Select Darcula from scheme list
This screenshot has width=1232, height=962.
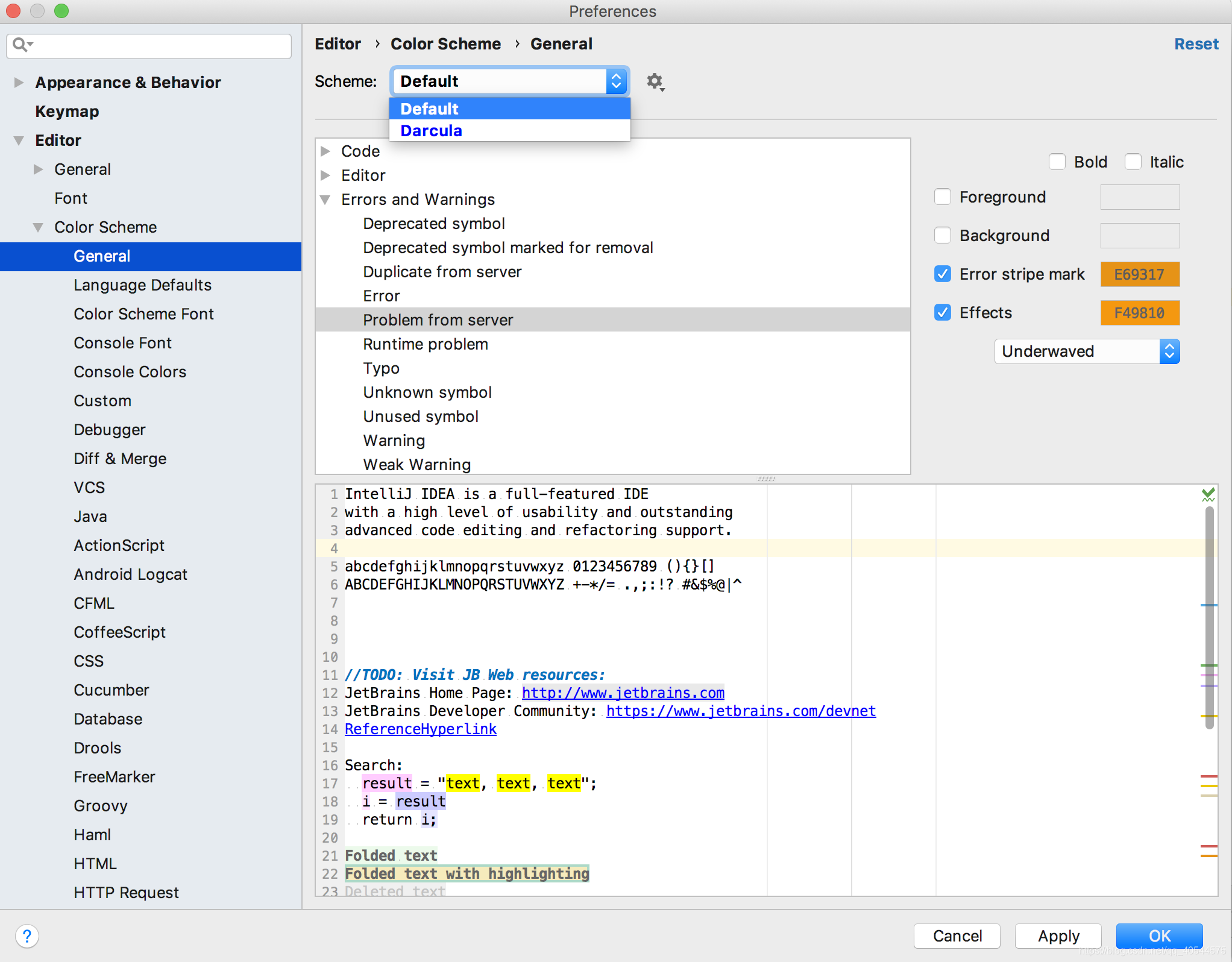[x=431, y=131]
